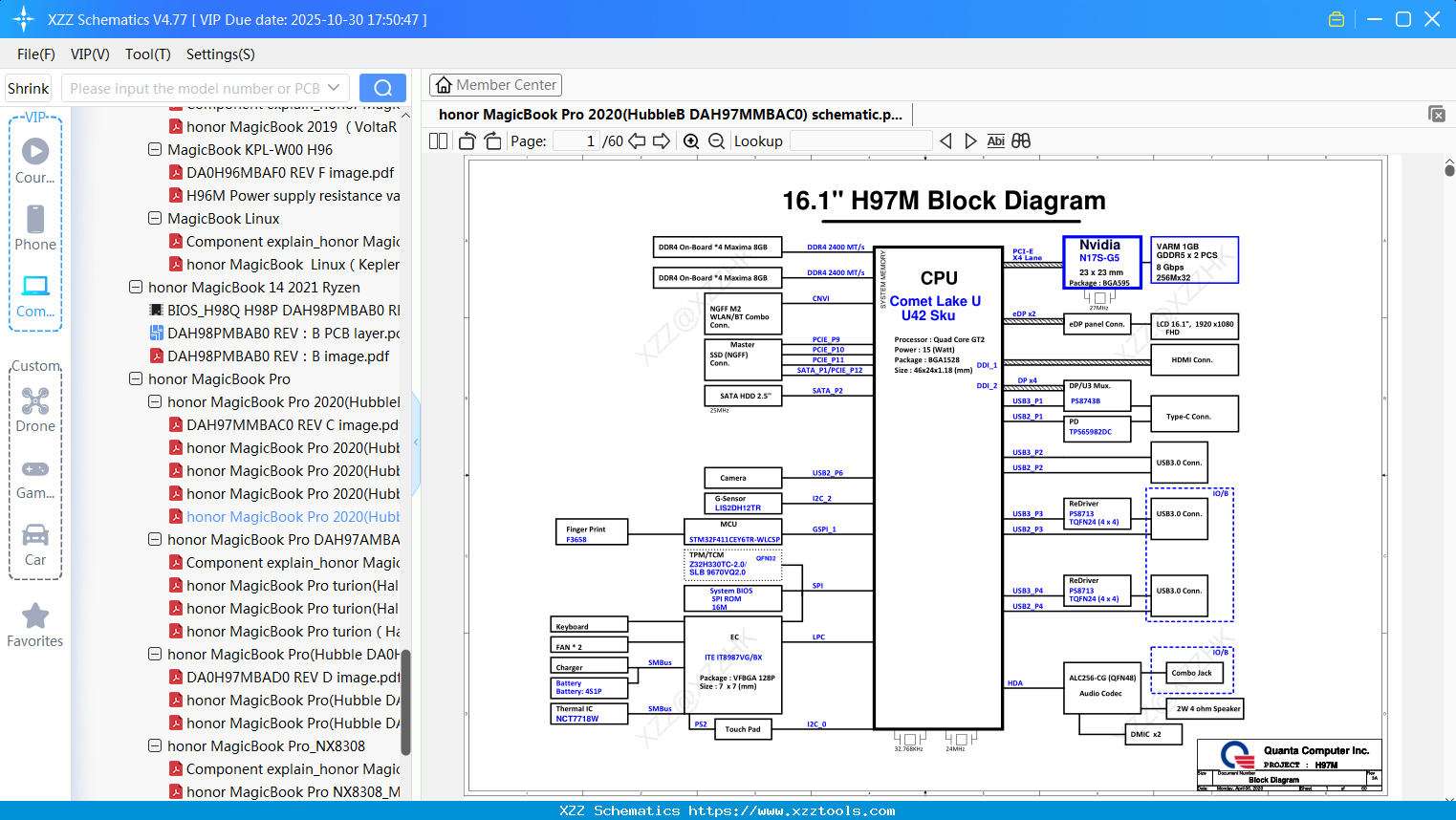Viewport: 1456px width, 820px height.
Task: Open DA0H96MBAF0 REV F image.pdf
Action: click(x=290, y=172)
